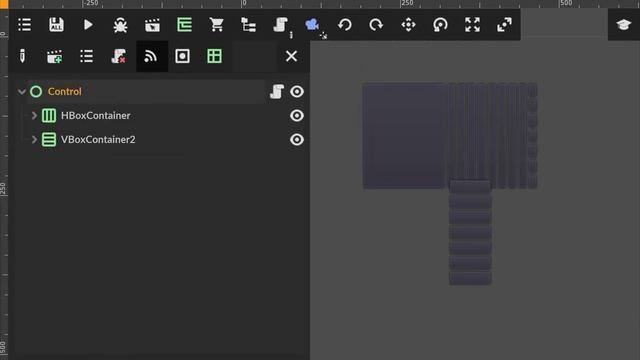The image size is (640, 360).
Task: Expand the HBoxContainer node
Action: point(34,116)
